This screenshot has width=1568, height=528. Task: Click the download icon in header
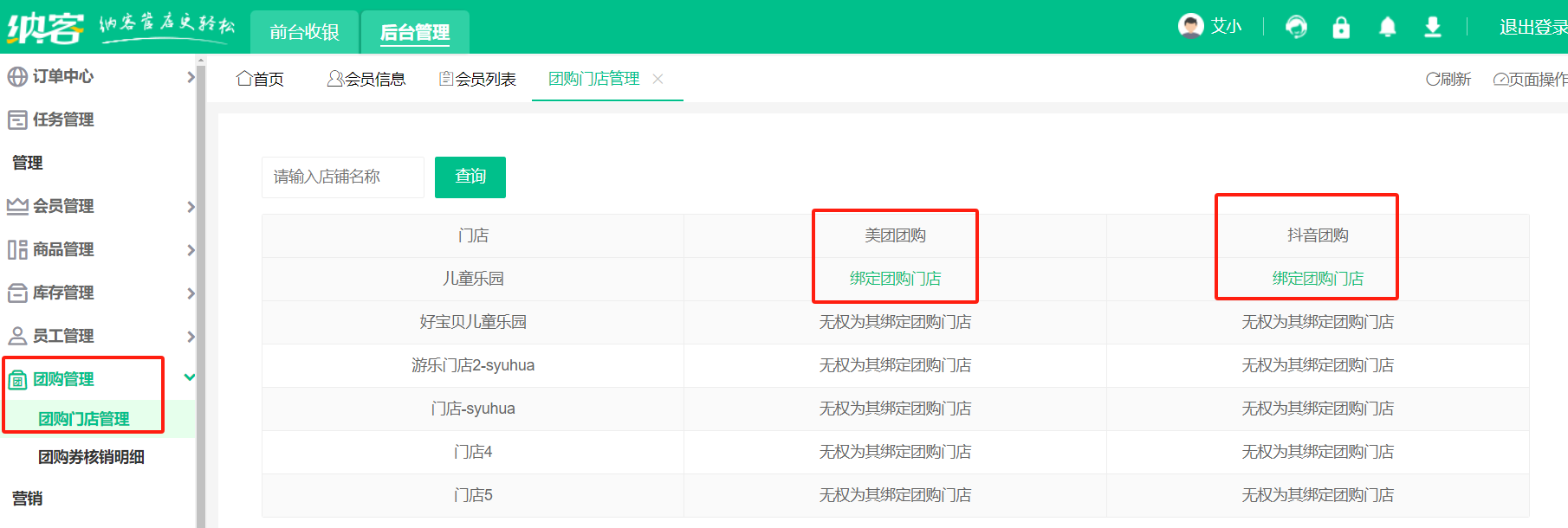click(1433, 28)
